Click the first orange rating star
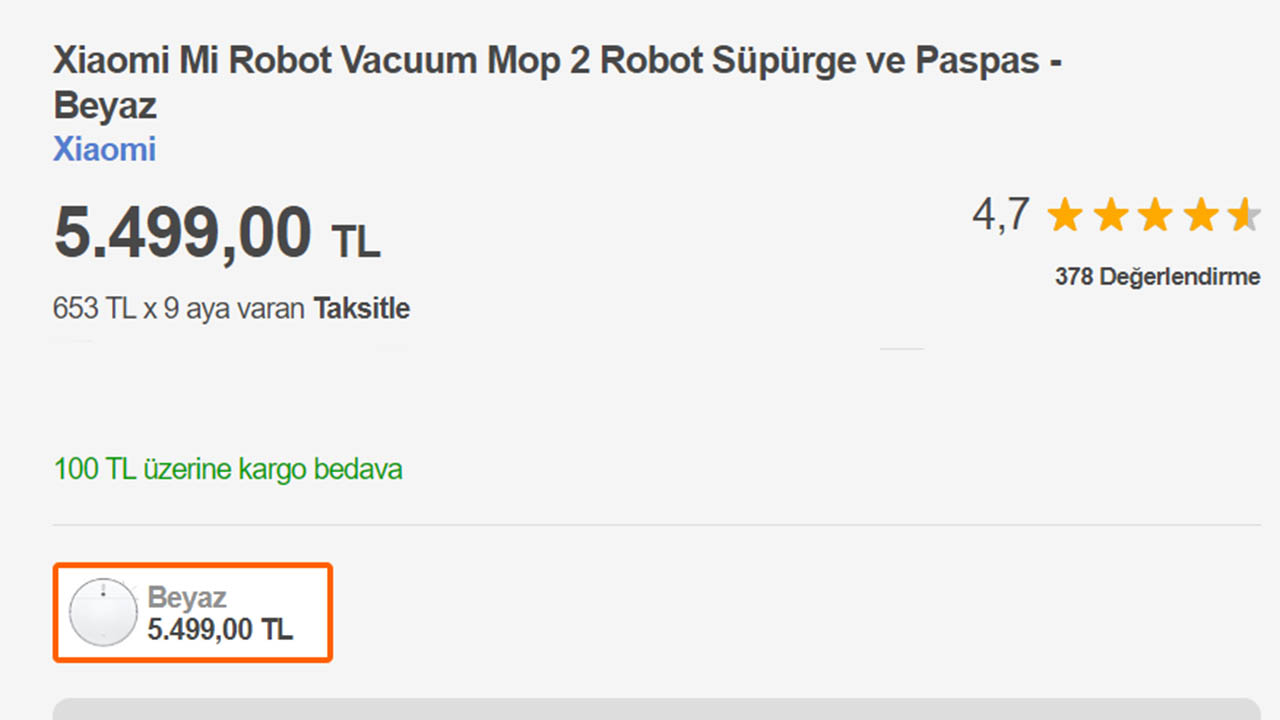This screenshot has width=1280, height=720. click(1065, 215)
